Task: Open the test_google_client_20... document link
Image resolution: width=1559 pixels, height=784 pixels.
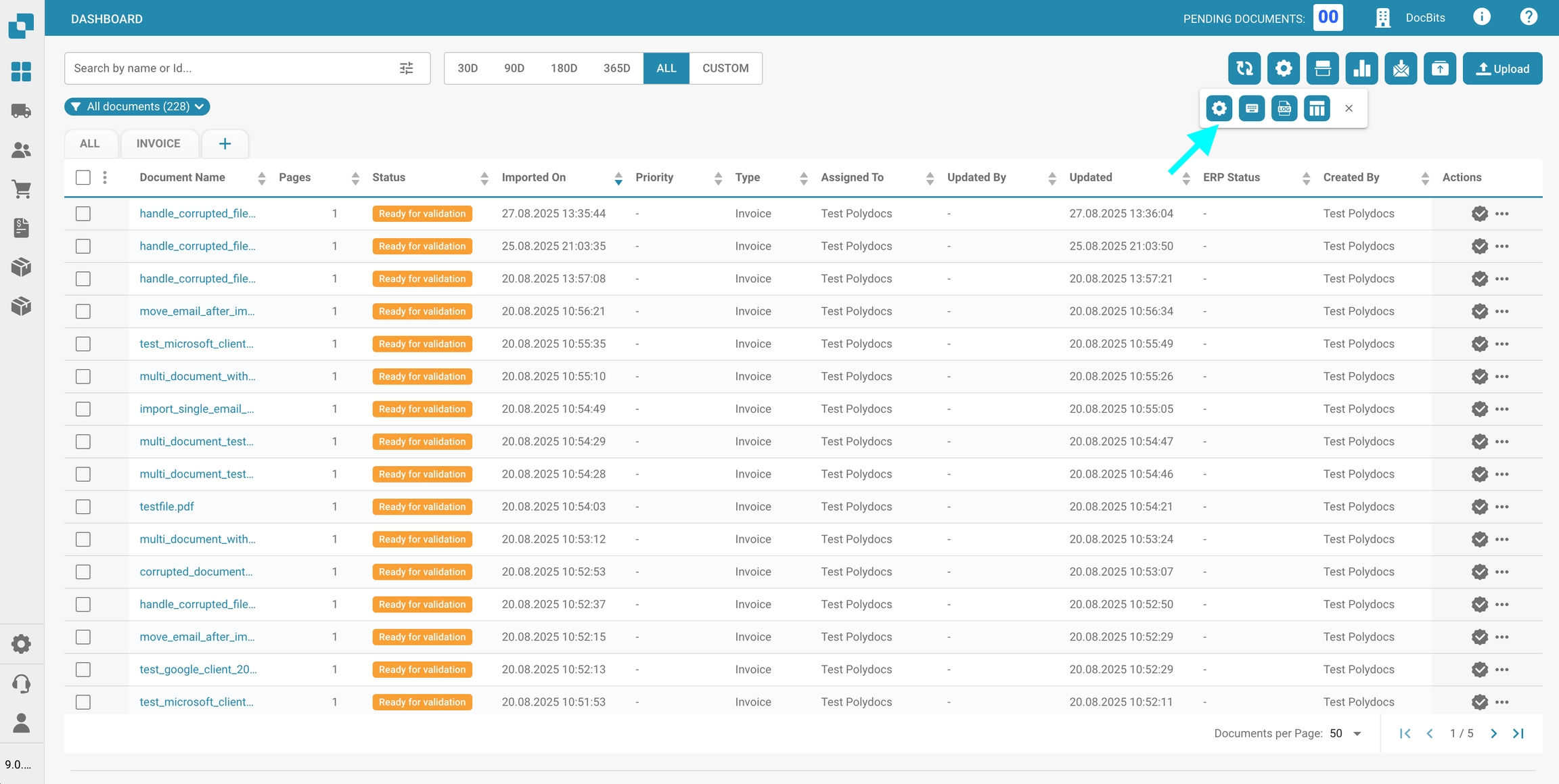Action: pos(198,669)
